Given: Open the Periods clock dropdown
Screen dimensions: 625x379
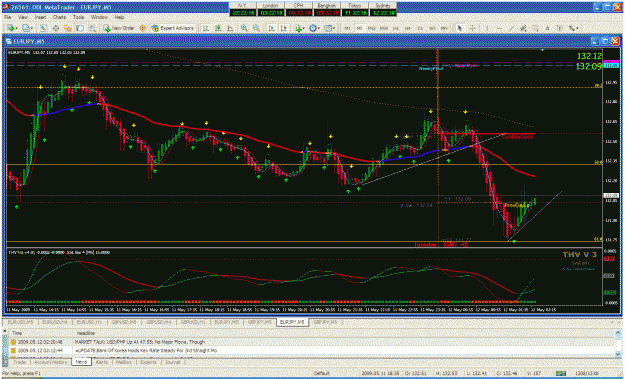Looking at the screenshot, I should (x=314, y=28).
